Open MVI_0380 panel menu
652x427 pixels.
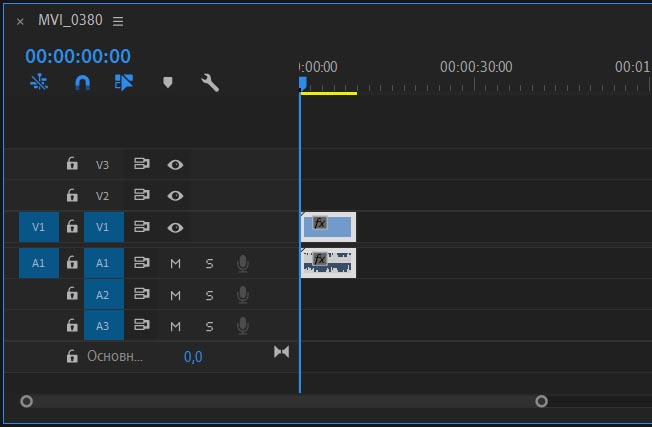[x=118, y=21]
